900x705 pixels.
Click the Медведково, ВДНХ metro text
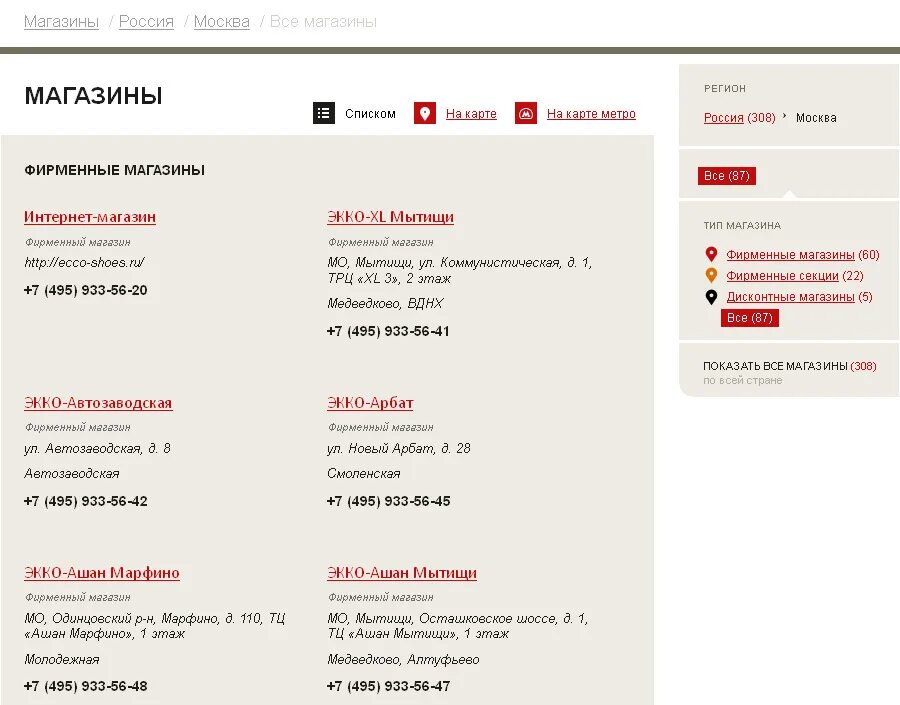coord(385,303)
